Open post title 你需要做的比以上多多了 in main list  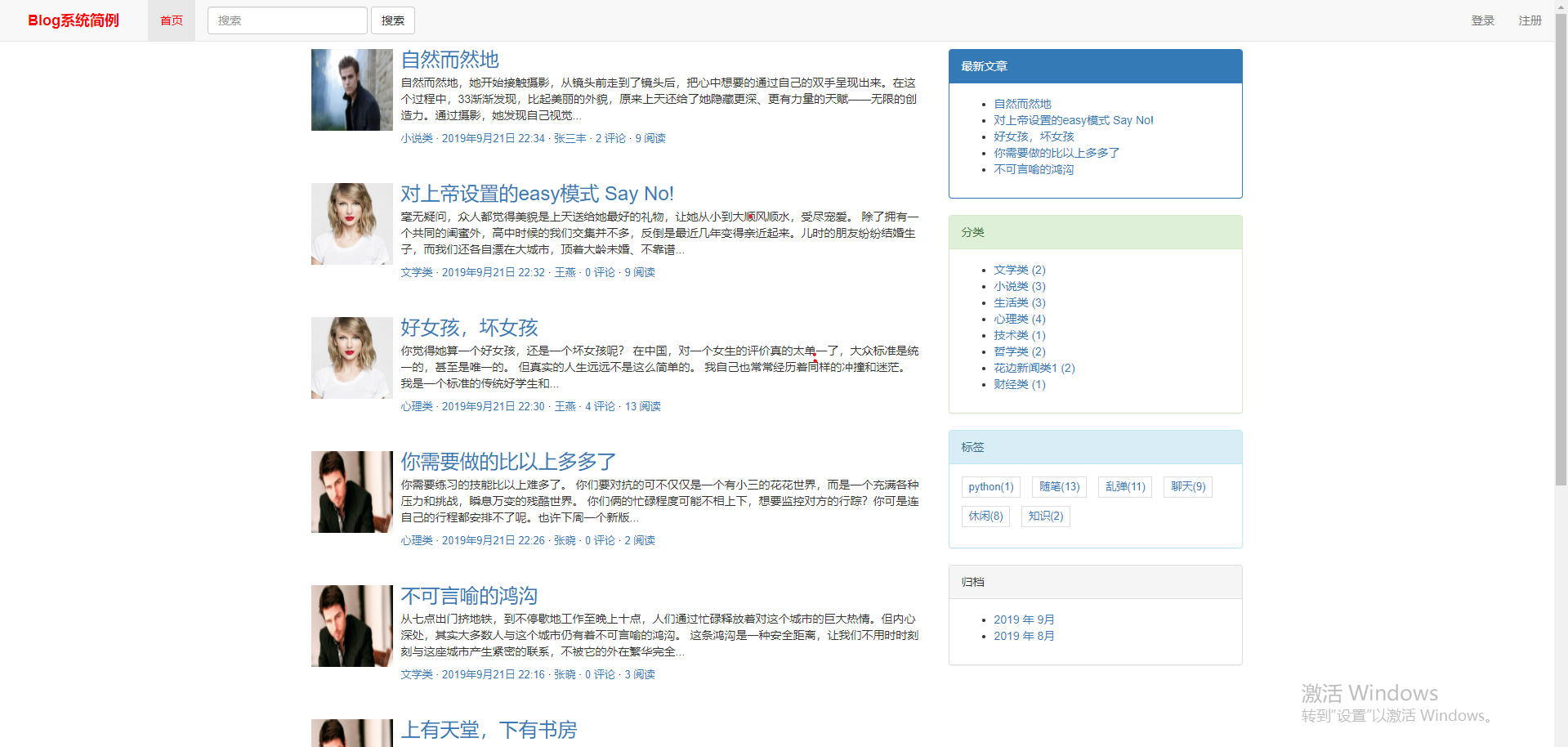[509, 462]
